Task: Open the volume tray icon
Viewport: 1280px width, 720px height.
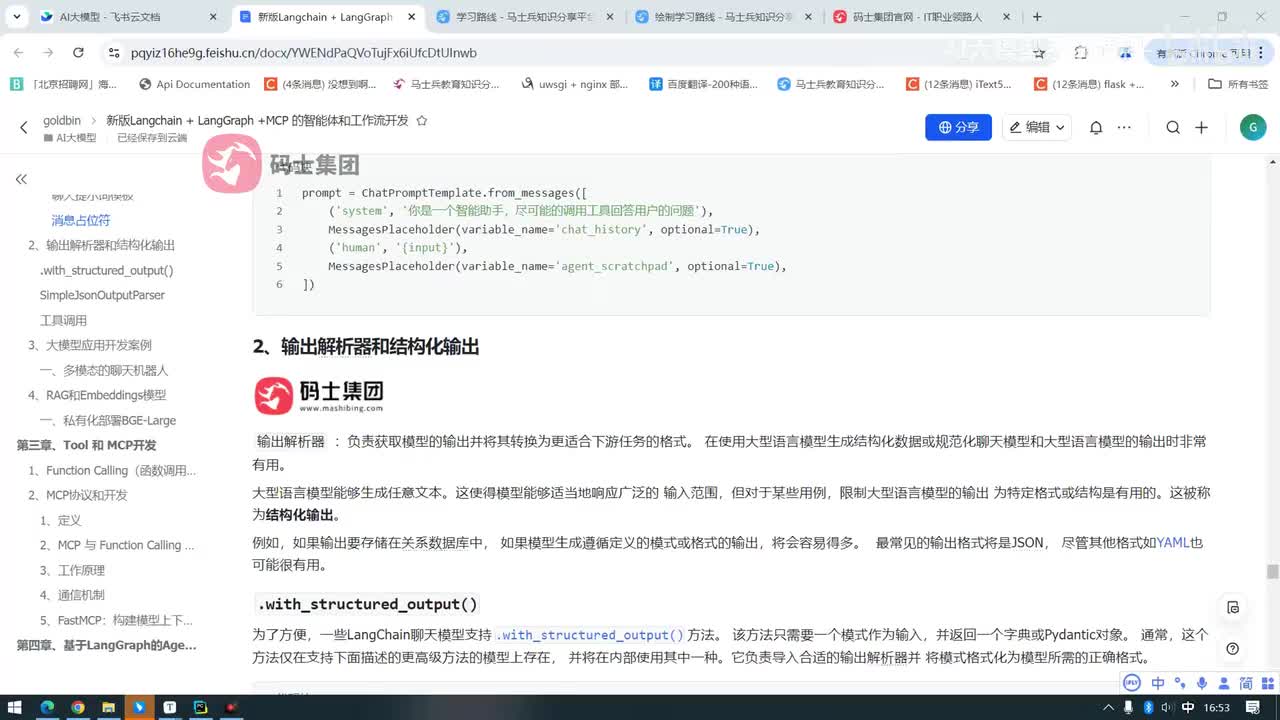Action: click(1166, 707)
